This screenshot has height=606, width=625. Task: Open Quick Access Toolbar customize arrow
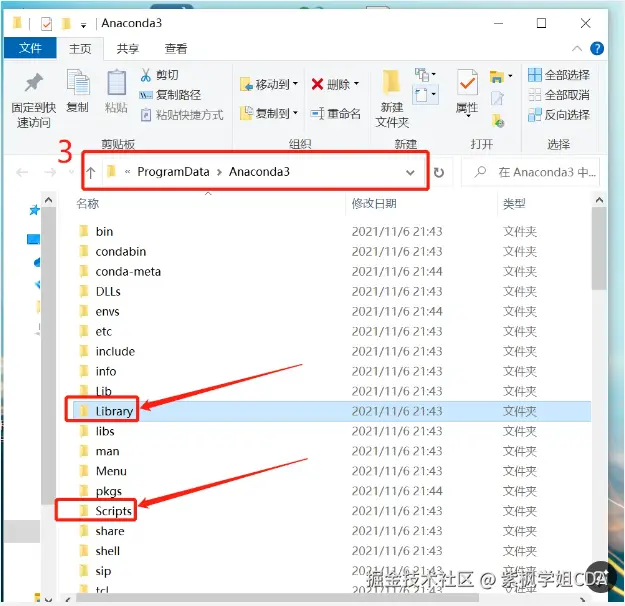pos(83,26)
